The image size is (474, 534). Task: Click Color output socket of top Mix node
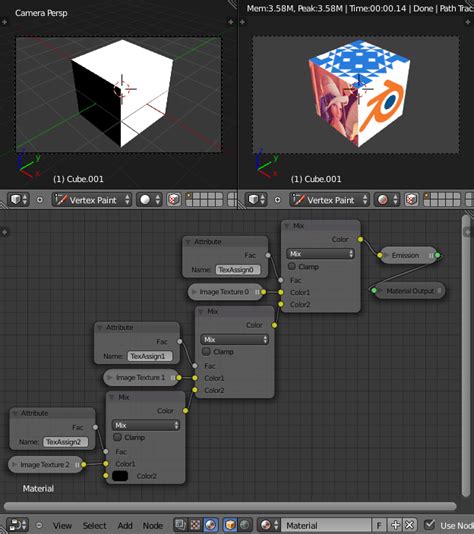click(360, 239)
